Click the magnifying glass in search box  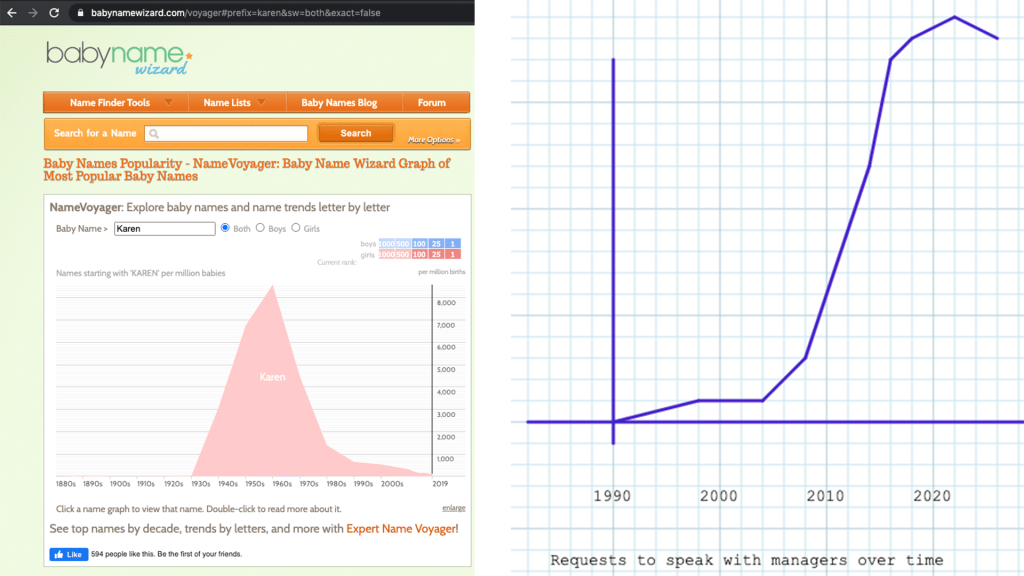154,133
